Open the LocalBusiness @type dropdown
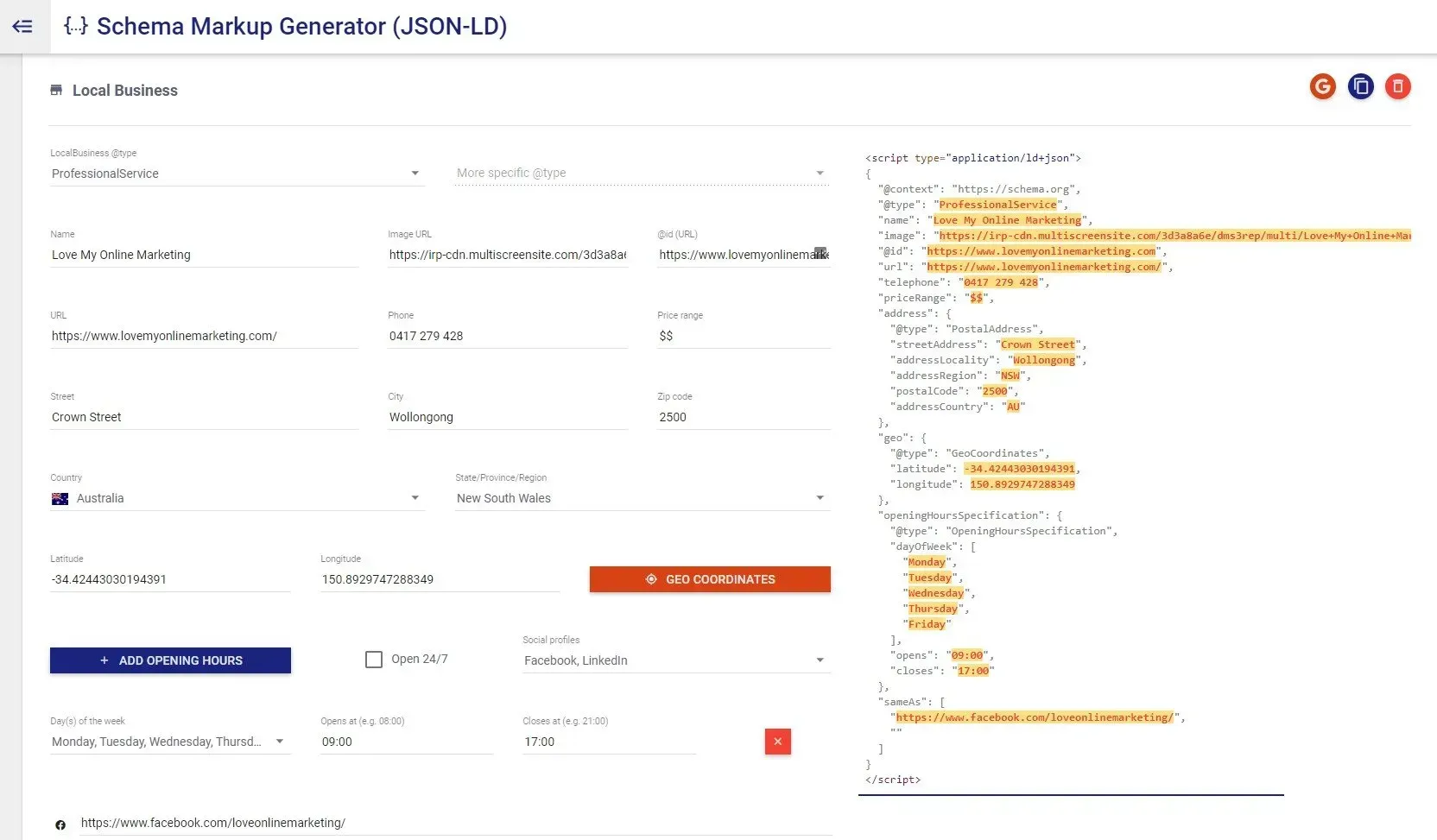 tap(237, 174)
